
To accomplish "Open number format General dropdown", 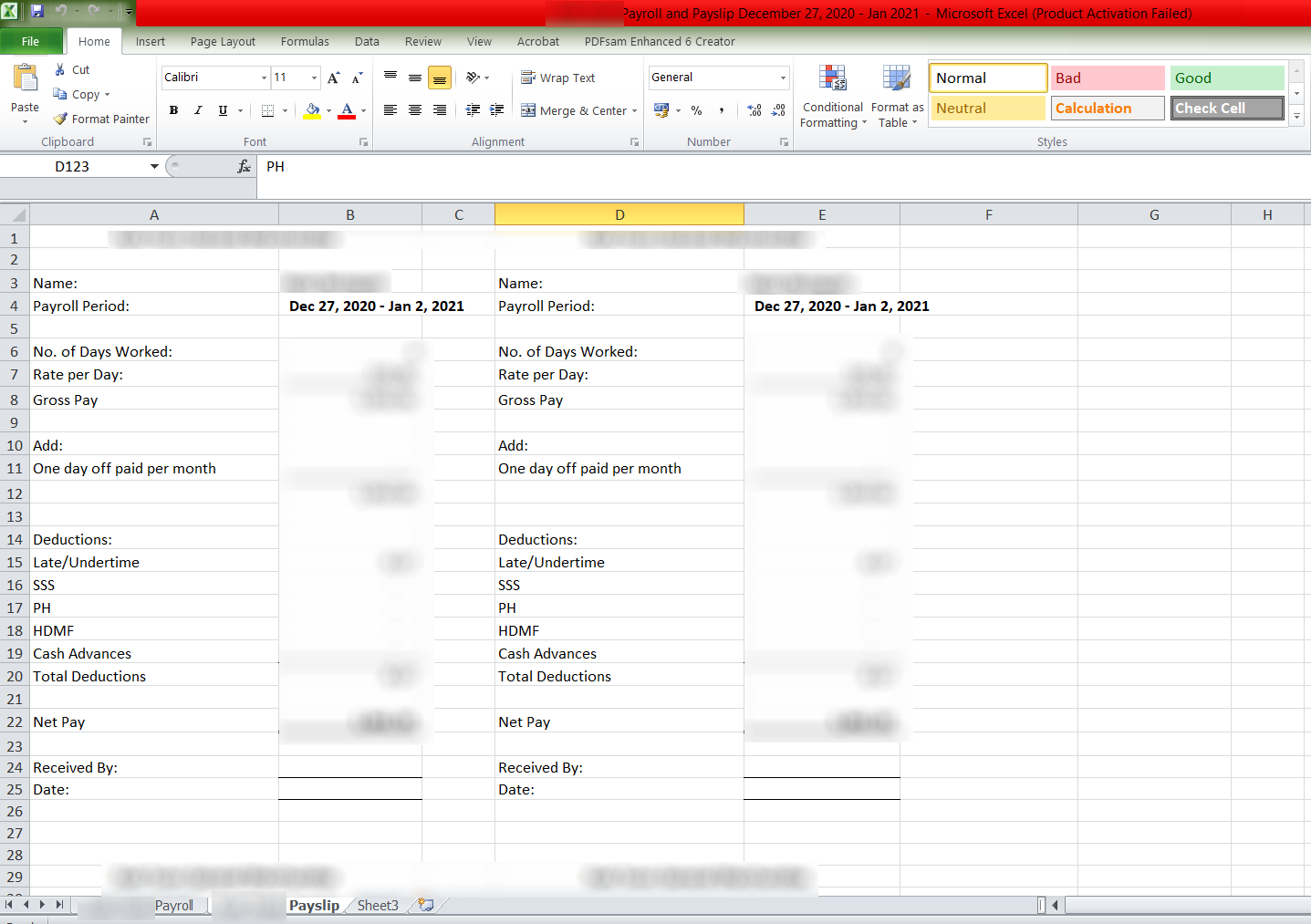I will tap(783, 78).
